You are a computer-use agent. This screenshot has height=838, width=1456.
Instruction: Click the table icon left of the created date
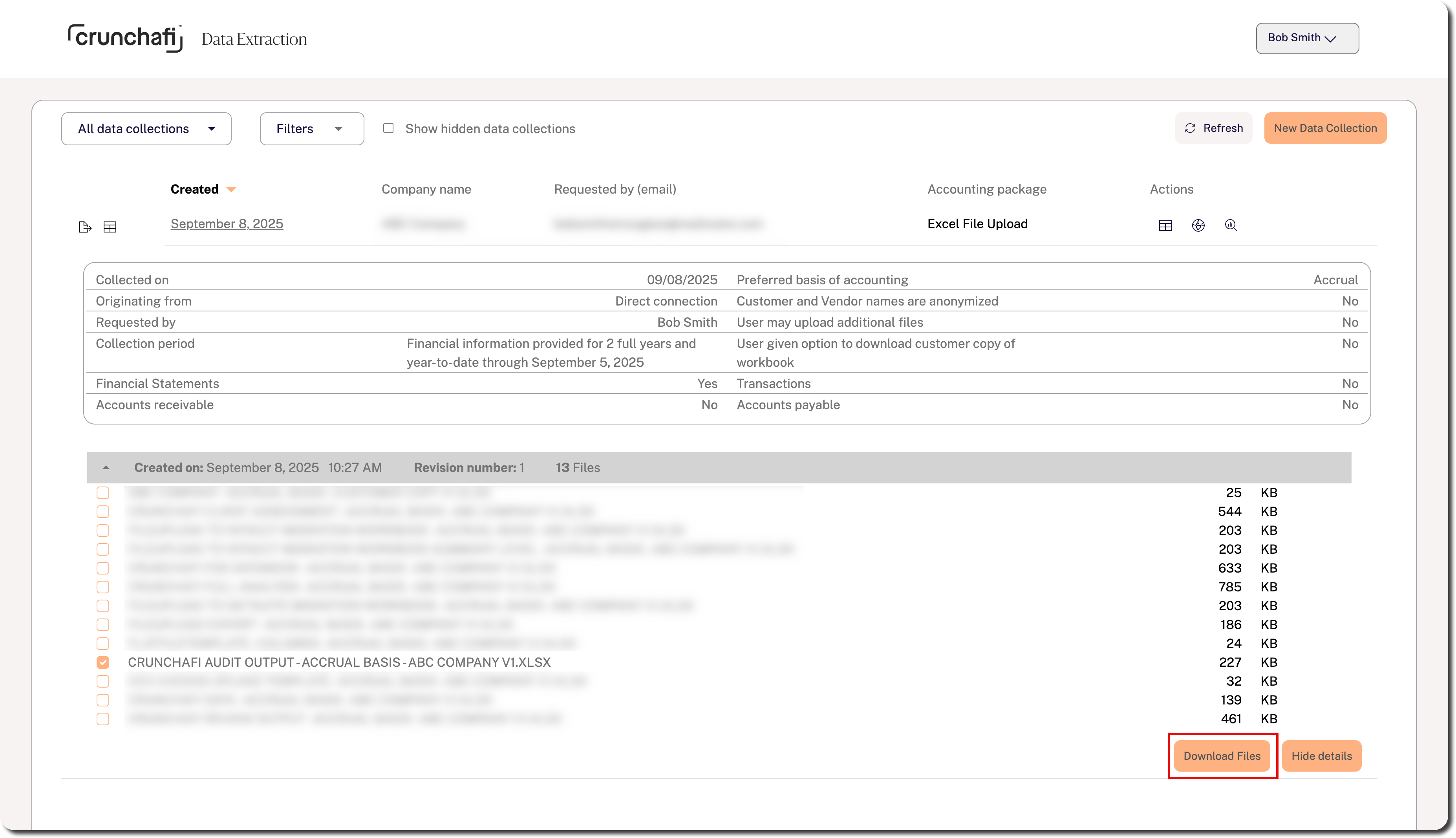coord(110,227)
